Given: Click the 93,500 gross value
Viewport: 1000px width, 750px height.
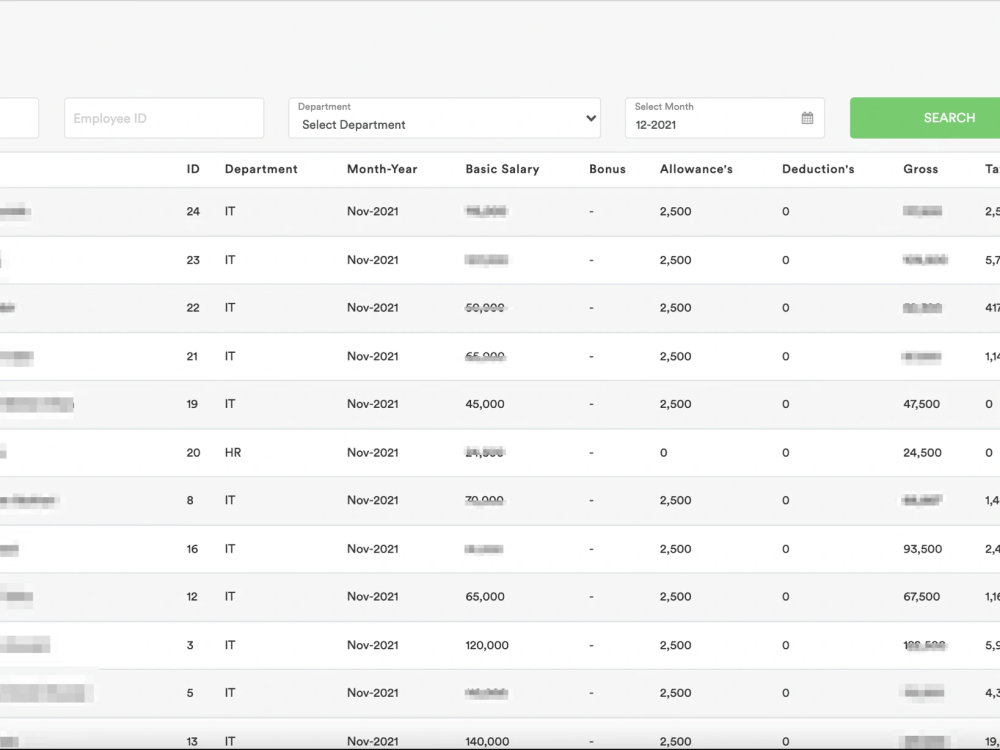Looking at the screenshot, I should point(922,549).
